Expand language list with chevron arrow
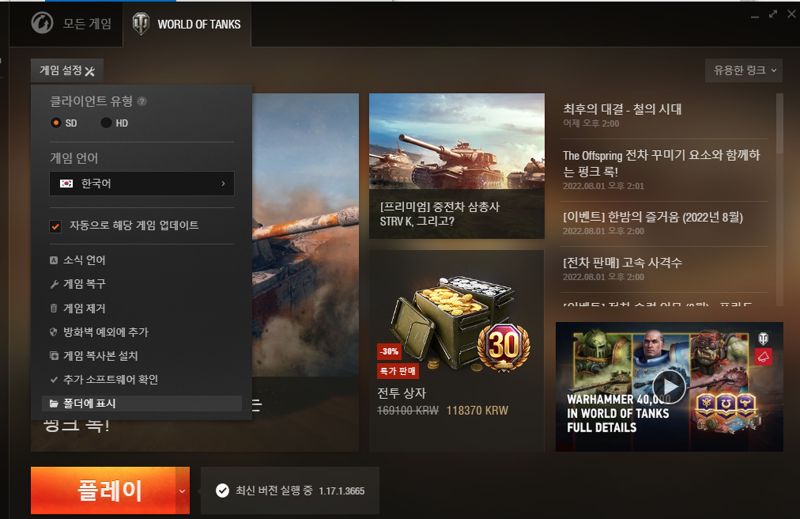Viewport: 800px width, 519px height. pyautogui.click(x=223, y=184)
